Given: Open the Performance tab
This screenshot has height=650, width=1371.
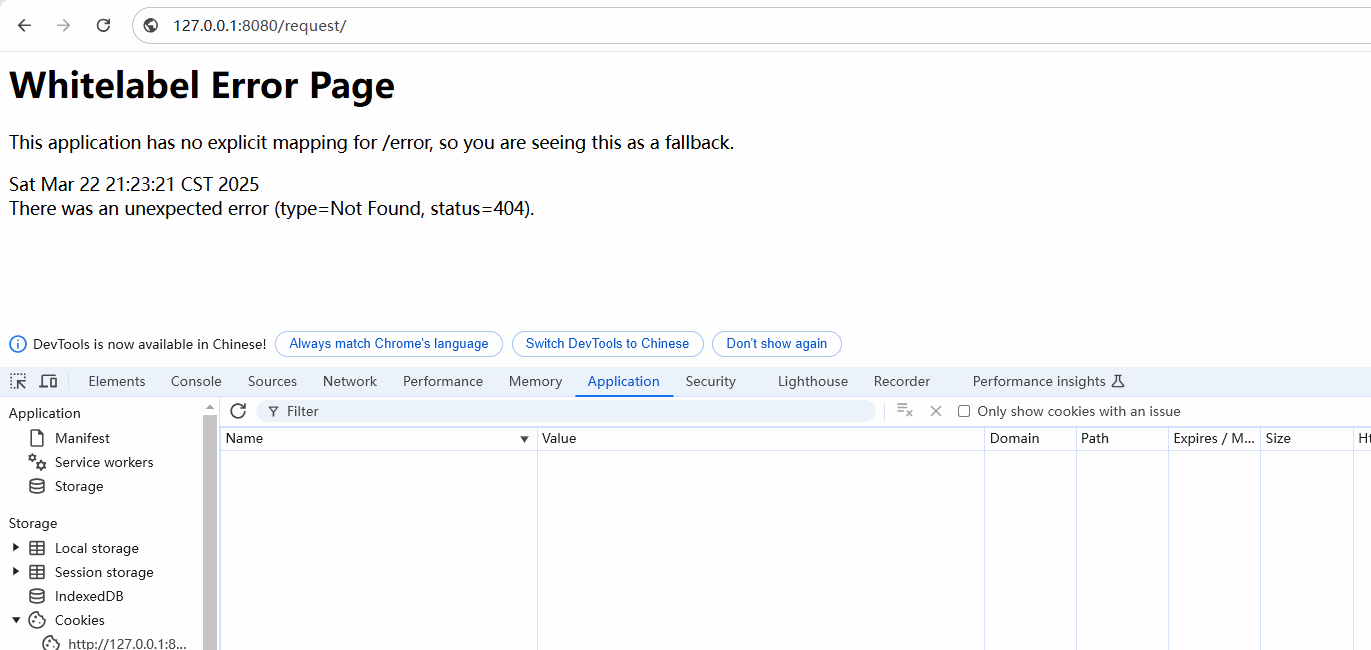Looking at the screenshot, I should point(443,381).
